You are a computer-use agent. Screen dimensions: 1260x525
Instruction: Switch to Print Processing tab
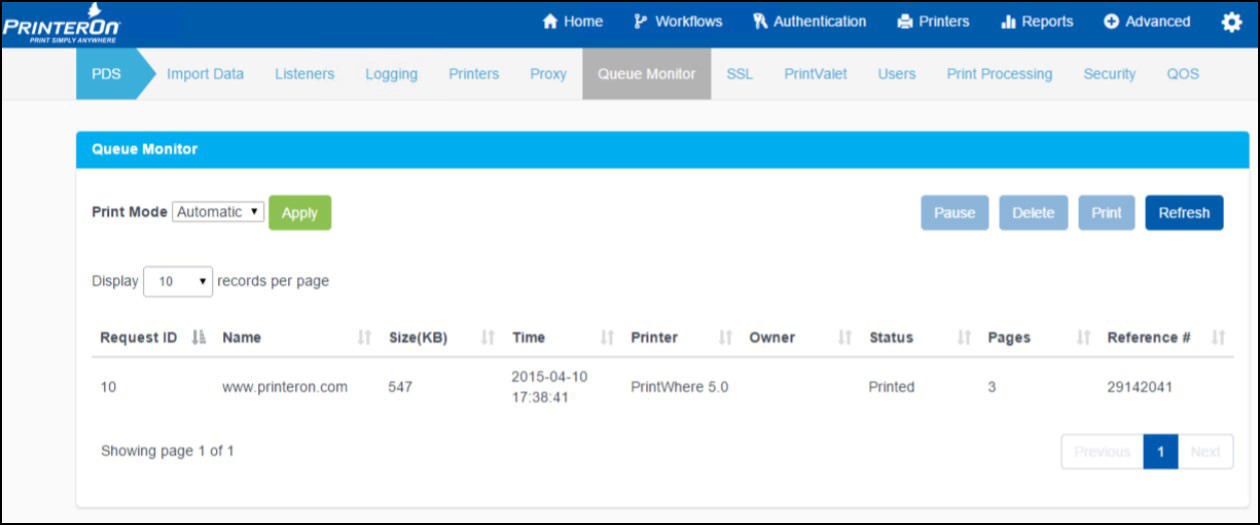(x=999, y=74)
